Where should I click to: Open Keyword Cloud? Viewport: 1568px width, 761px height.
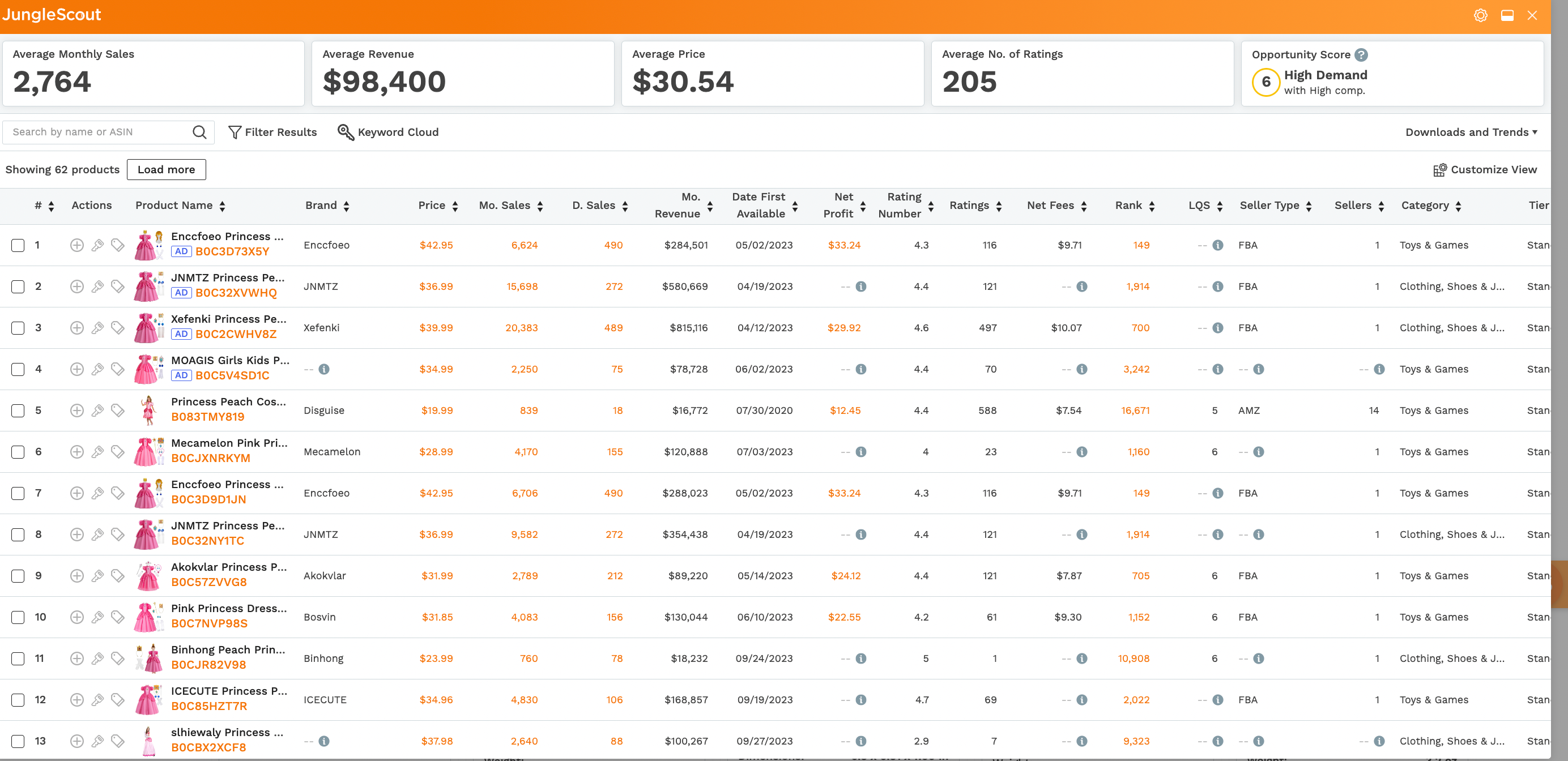pyautogui.click(x=389, y=132)
